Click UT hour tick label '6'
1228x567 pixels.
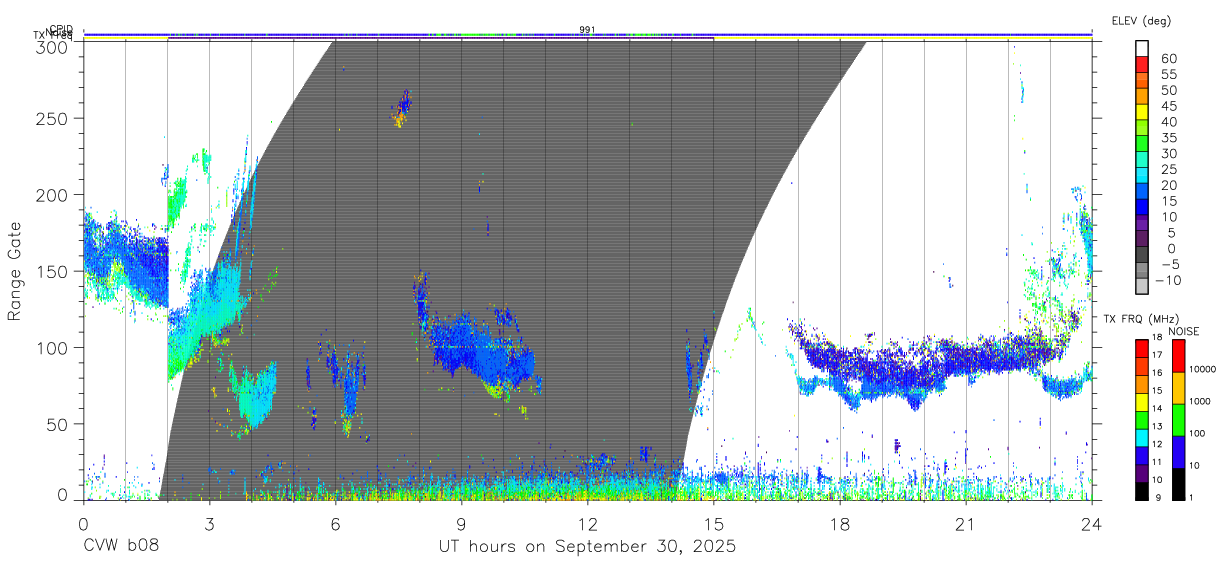coord(335,524)
